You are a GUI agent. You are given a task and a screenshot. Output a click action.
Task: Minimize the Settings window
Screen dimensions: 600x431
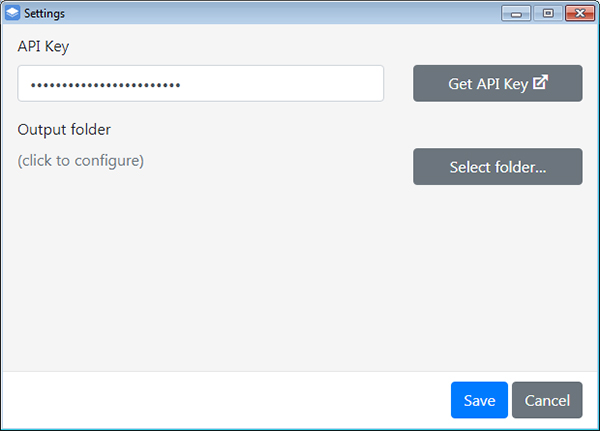518,13
